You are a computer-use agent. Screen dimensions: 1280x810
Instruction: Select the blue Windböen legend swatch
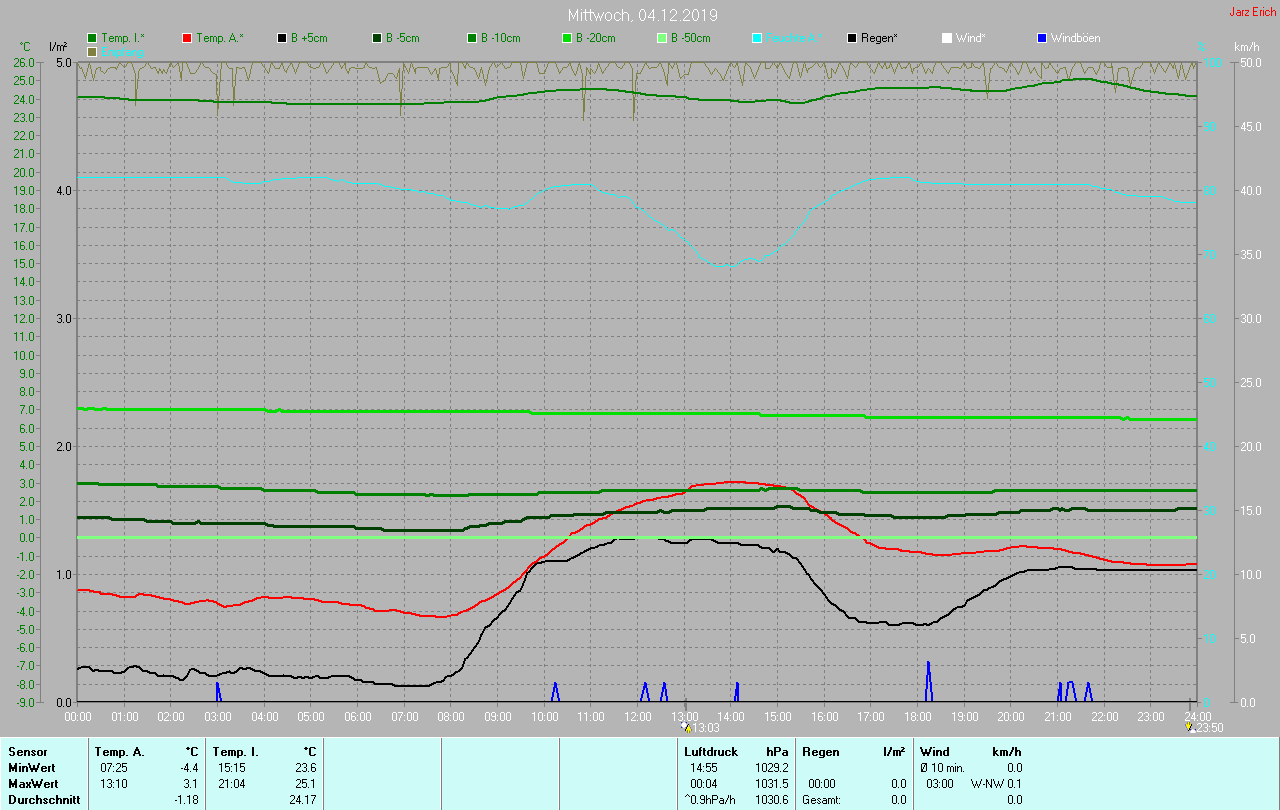pyautogui.click(x=1042, y=38)
